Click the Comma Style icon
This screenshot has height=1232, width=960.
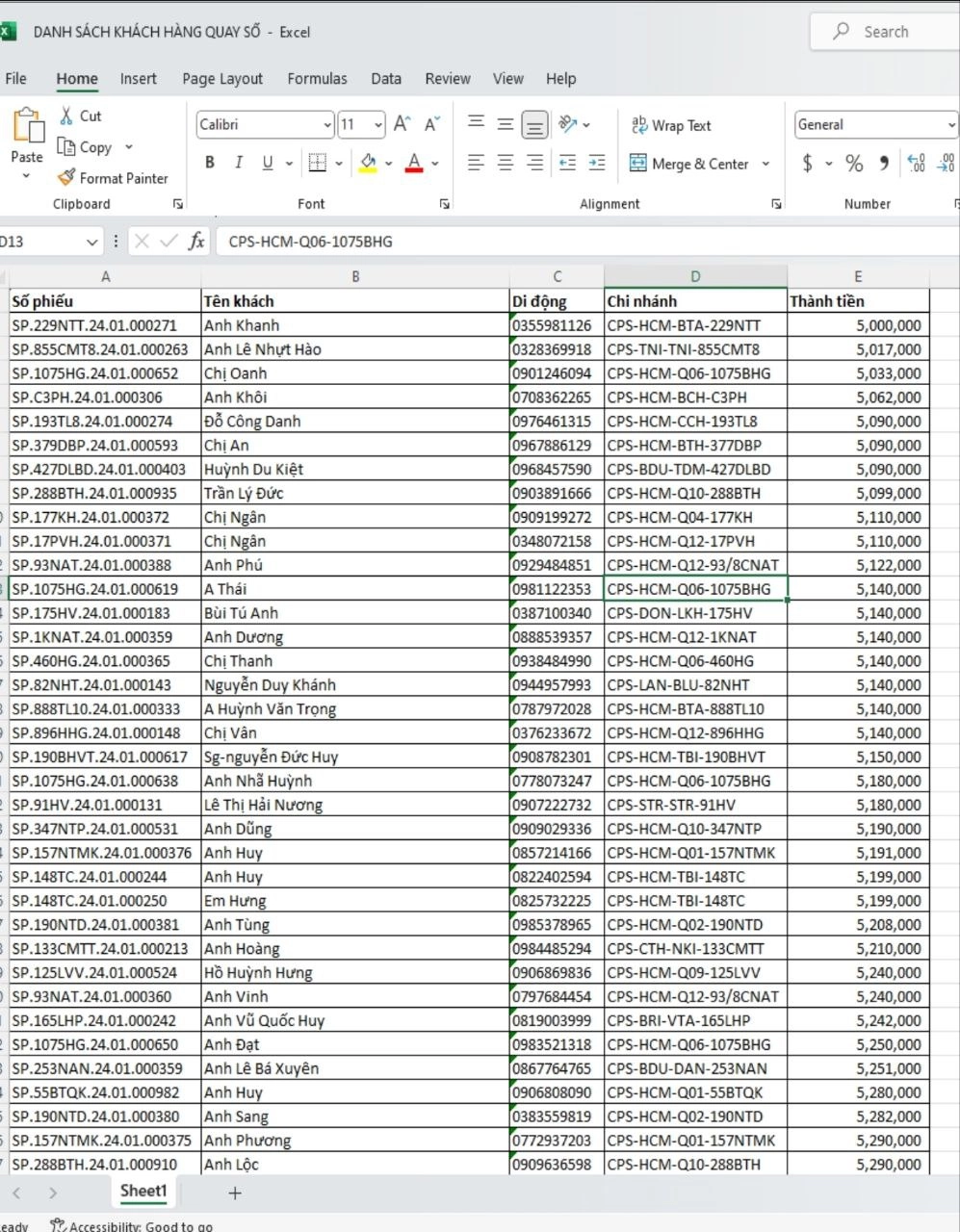tap(883, 164)
